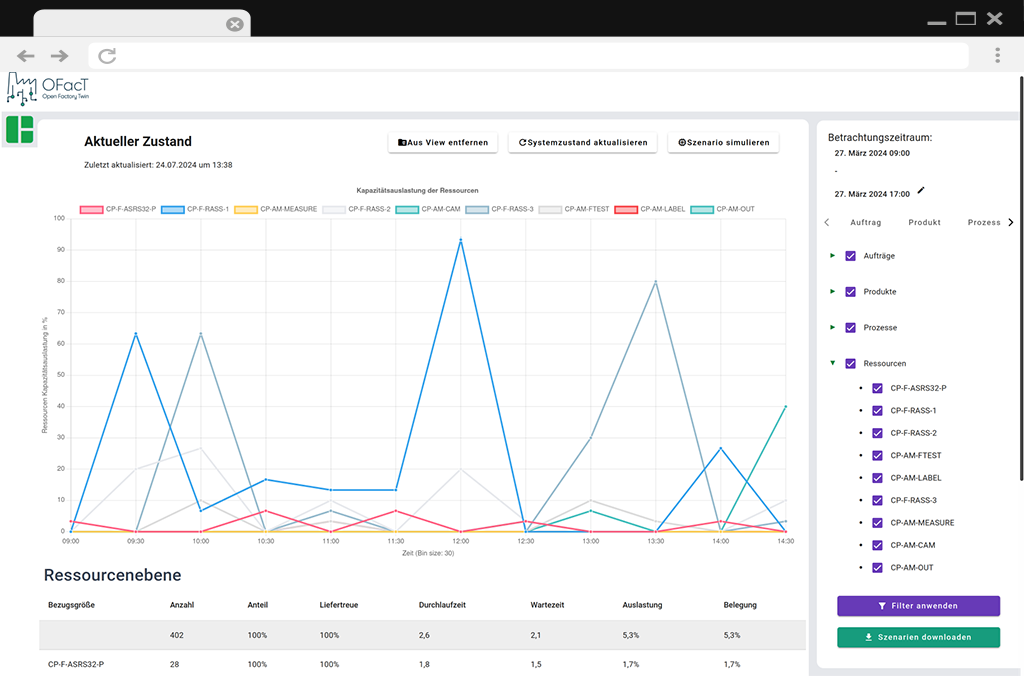Toggle CP-F-ASRS32-P legend color swatch
The width and height of the screenshot is (1024, 693).
coord(91,210)
